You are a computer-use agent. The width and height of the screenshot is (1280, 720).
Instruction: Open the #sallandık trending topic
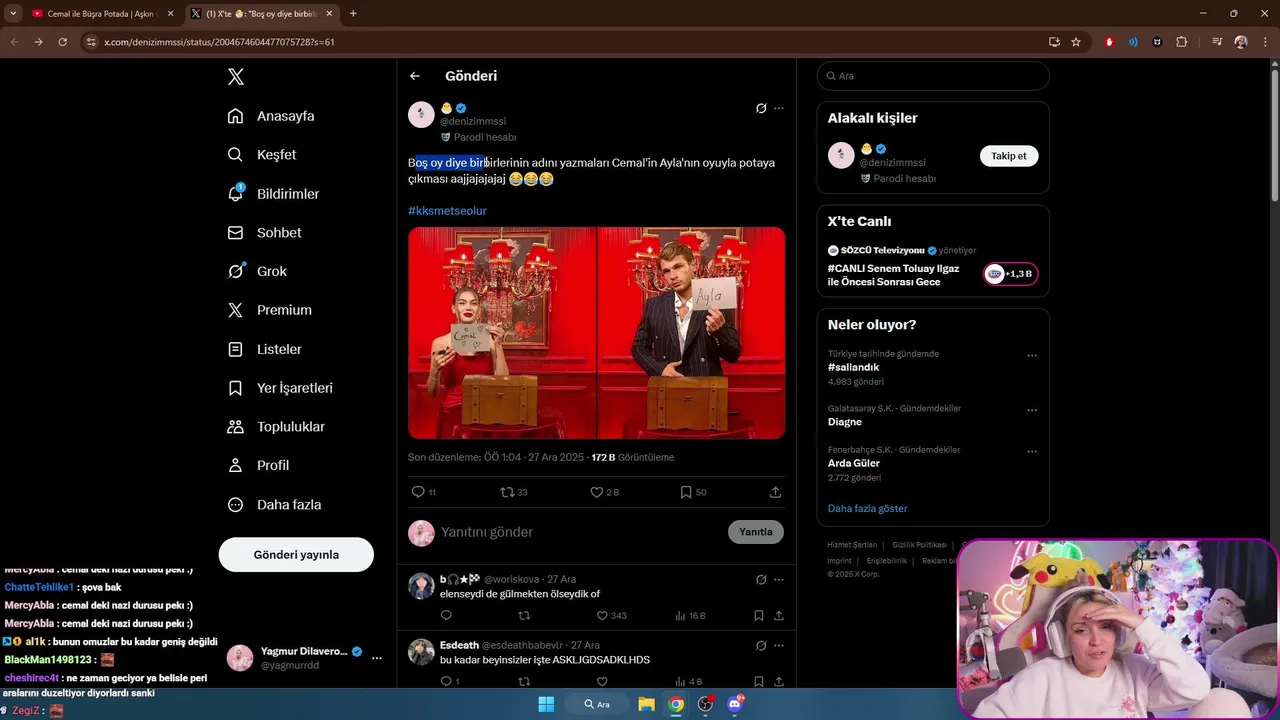[853, 367]
